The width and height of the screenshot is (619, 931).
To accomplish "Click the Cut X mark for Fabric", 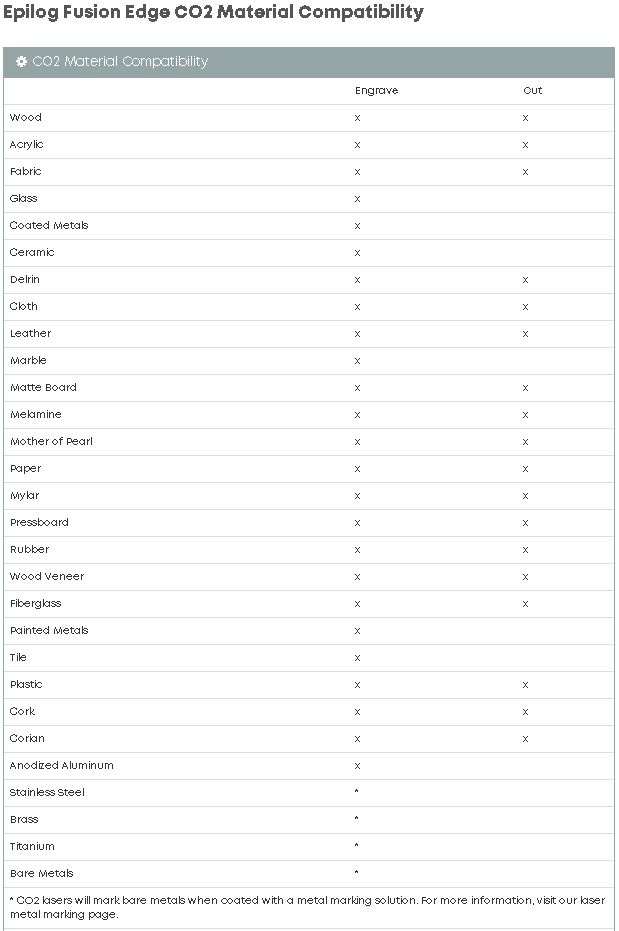I will point(525,172).
